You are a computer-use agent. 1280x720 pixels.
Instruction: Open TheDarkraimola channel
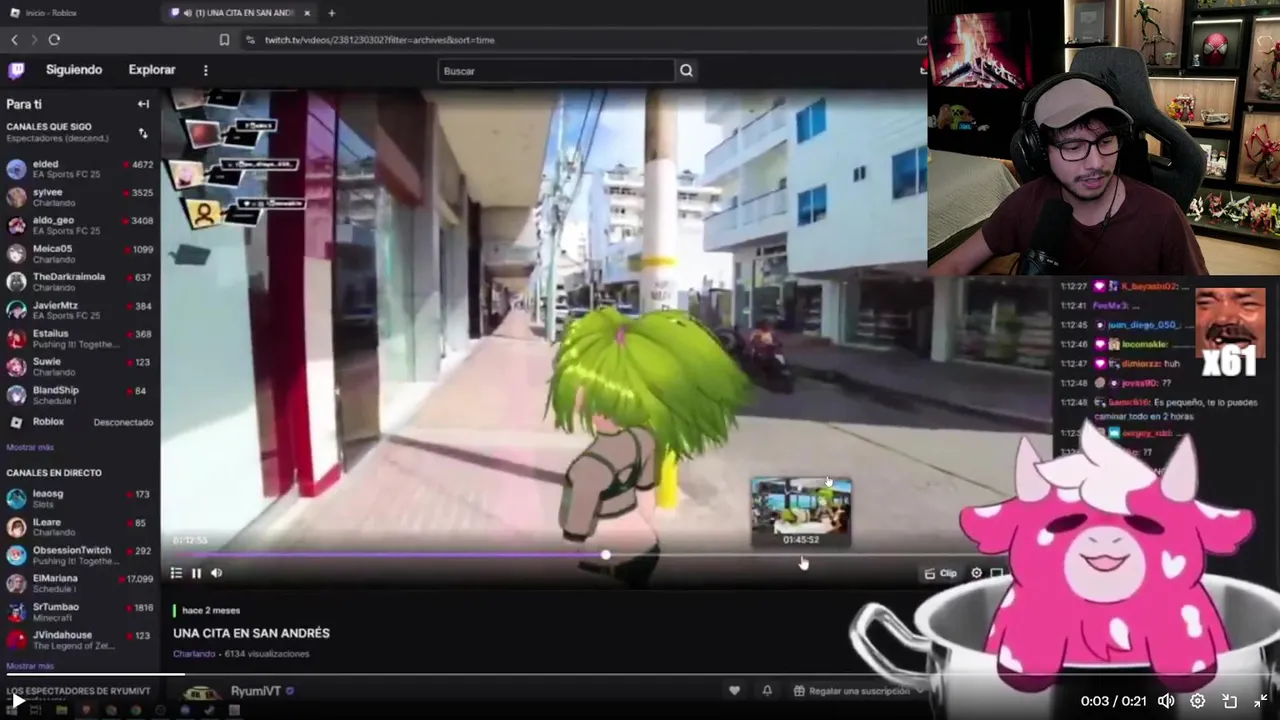pyautogui.click(x=80, y=282)
